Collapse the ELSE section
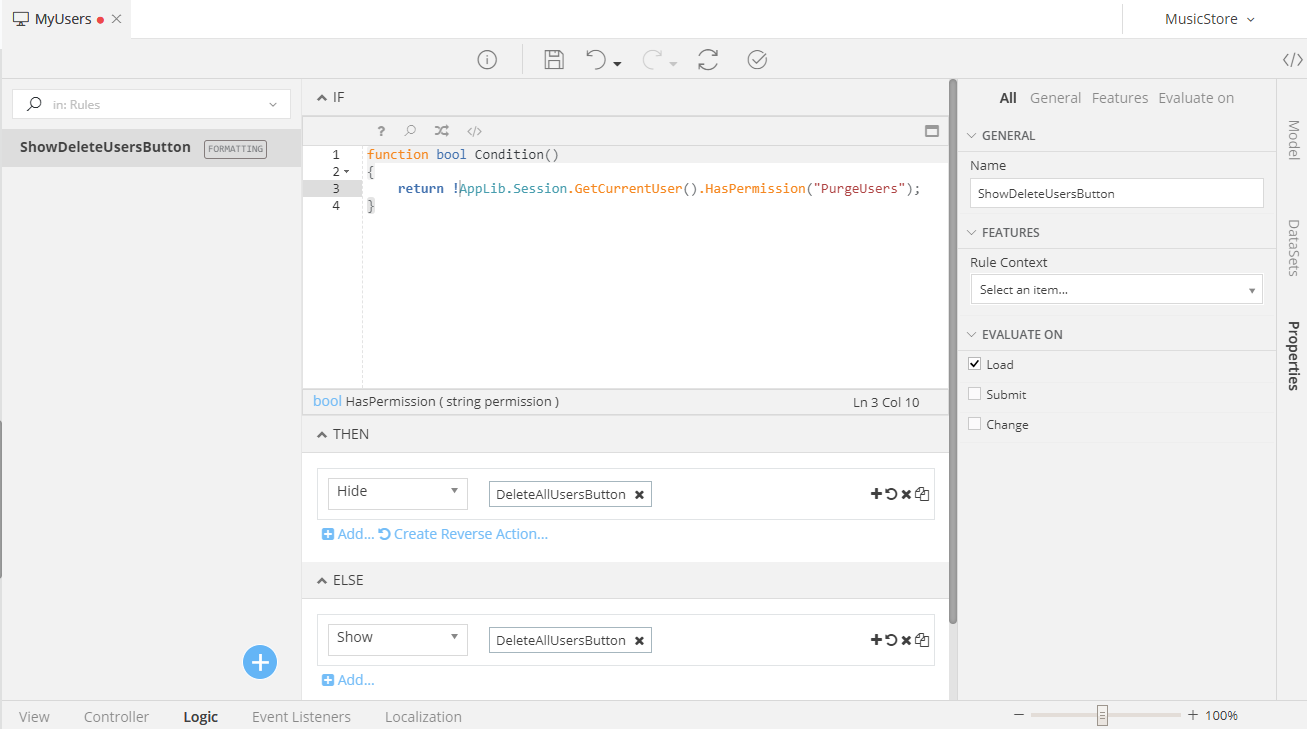Image resolution: width=1307 pixels, height=729 pixels. [322, 580]
